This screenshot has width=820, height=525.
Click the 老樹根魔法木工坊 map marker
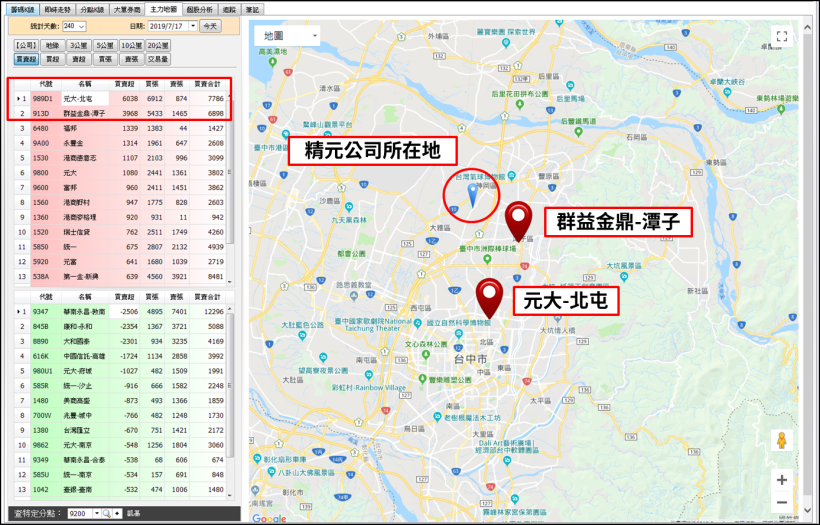(437, 417)
